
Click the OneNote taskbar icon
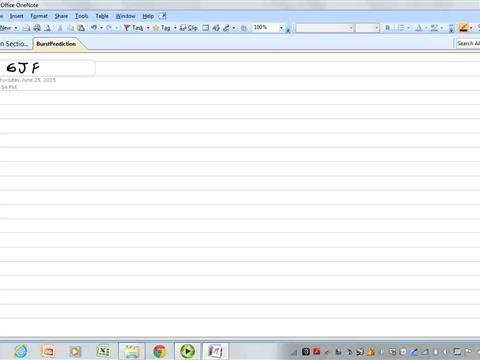216,351
